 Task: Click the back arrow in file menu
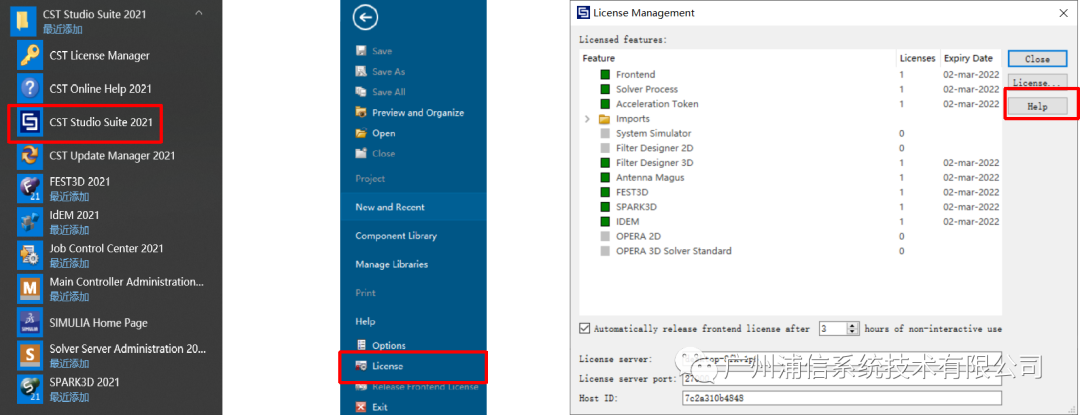[x=366, y=19]
